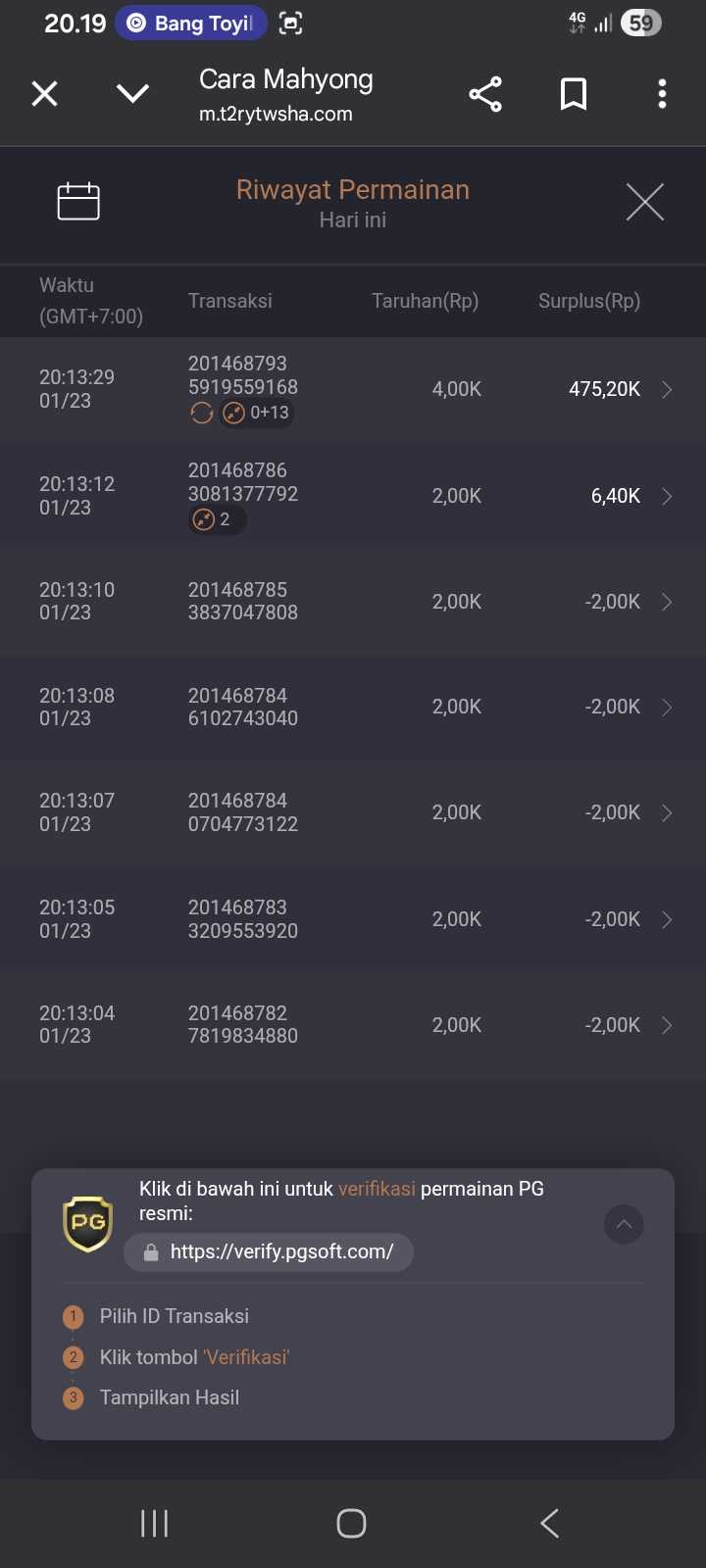Expand details for 6,40K surplus row

coord(667,496)
